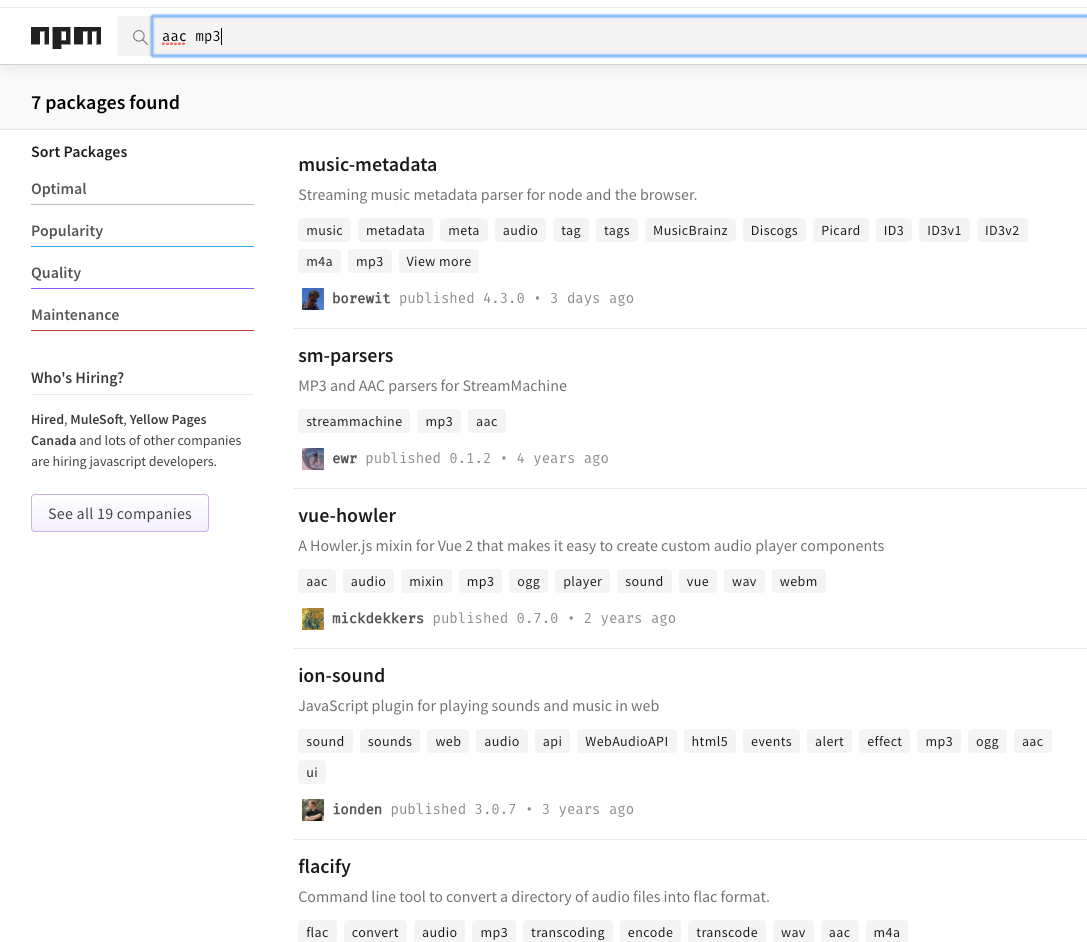The width and height of the screenshot is (1087, 942).
Task: Select the effect tag
Action: click(x=885, y=742)
